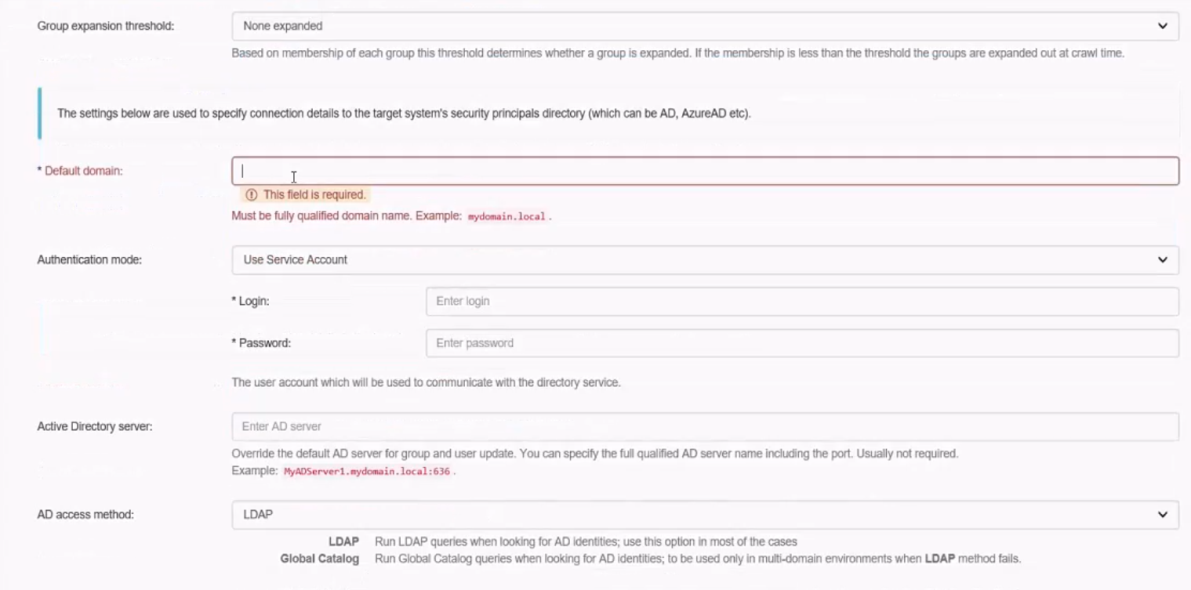Click the 'Authentication mode' label

(89, 260)
